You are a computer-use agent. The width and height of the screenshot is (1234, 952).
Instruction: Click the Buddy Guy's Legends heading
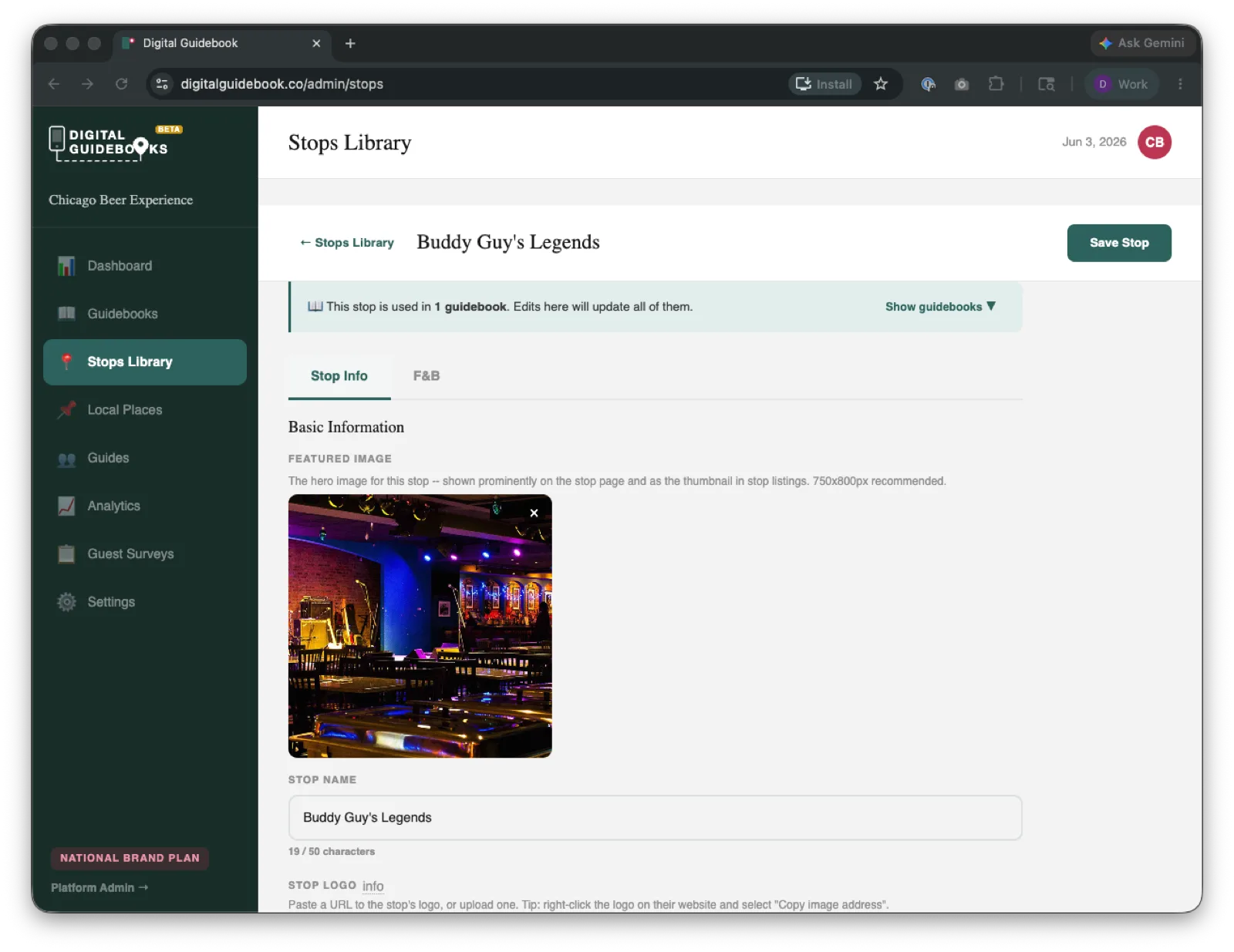pos(508,243)
